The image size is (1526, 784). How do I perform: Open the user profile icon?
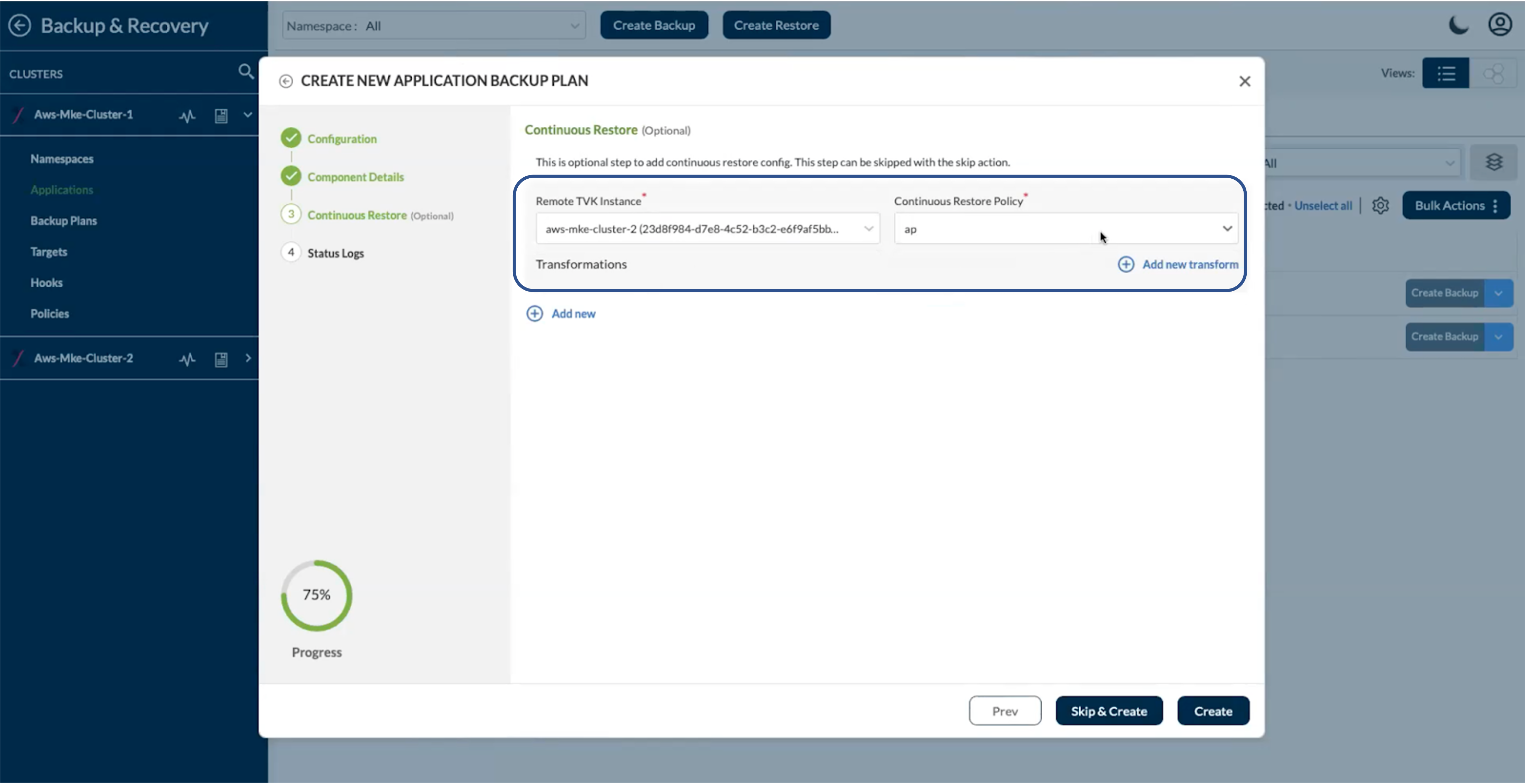point(1500,25)
